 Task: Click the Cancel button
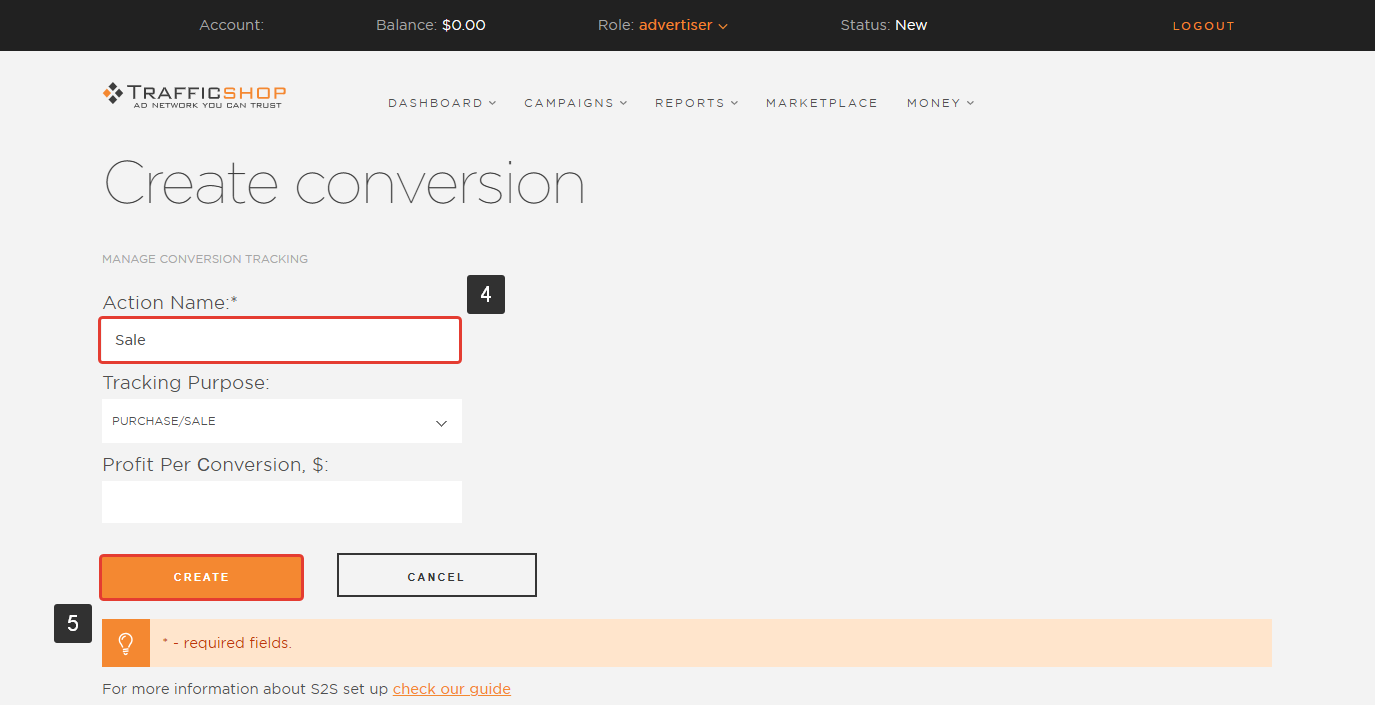click(437, 575)
